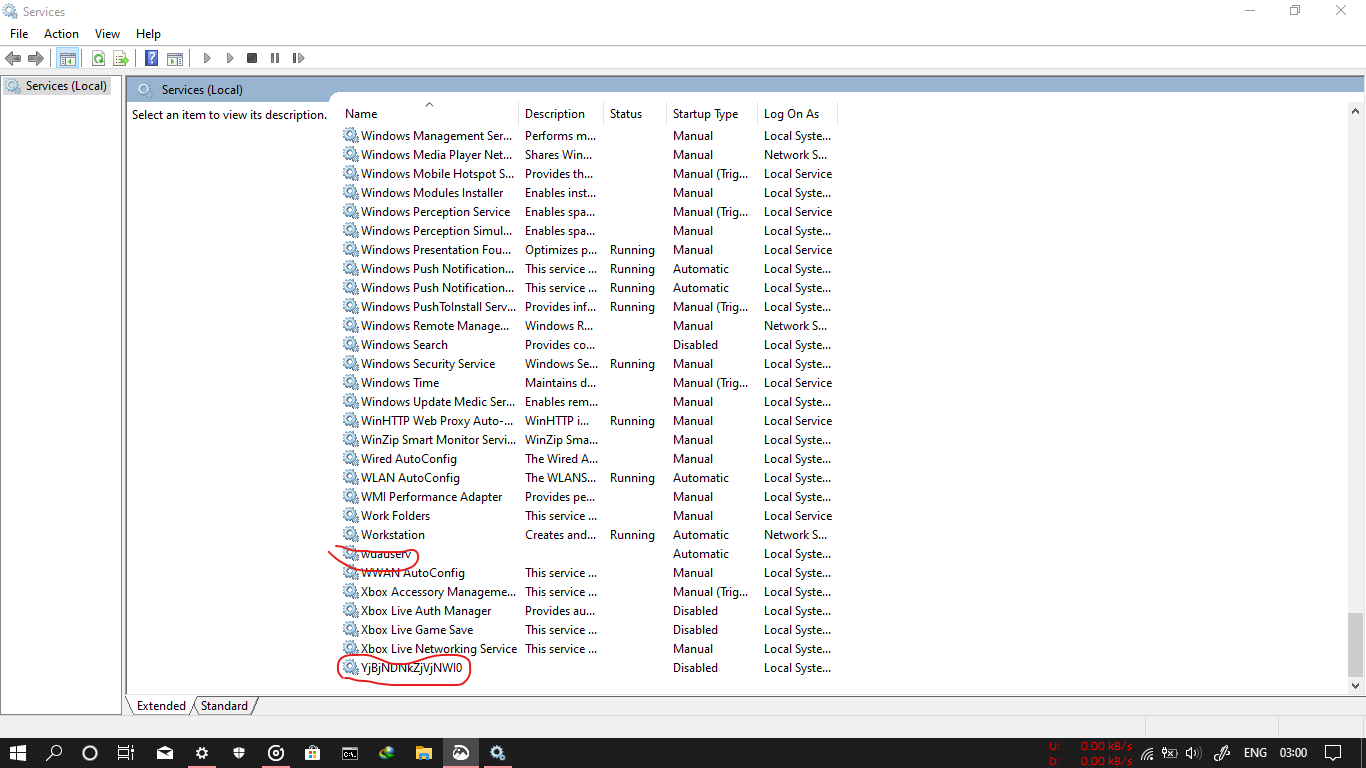Click the Export List toolbar icon
The image size is (1366, 768).
[x=121, y=58]
